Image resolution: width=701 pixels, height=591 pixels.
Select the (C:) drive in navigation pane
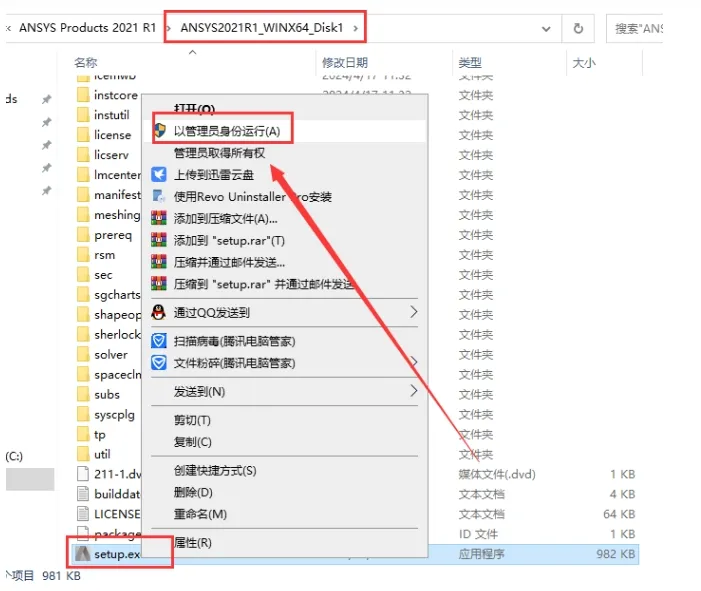point(14,456)
